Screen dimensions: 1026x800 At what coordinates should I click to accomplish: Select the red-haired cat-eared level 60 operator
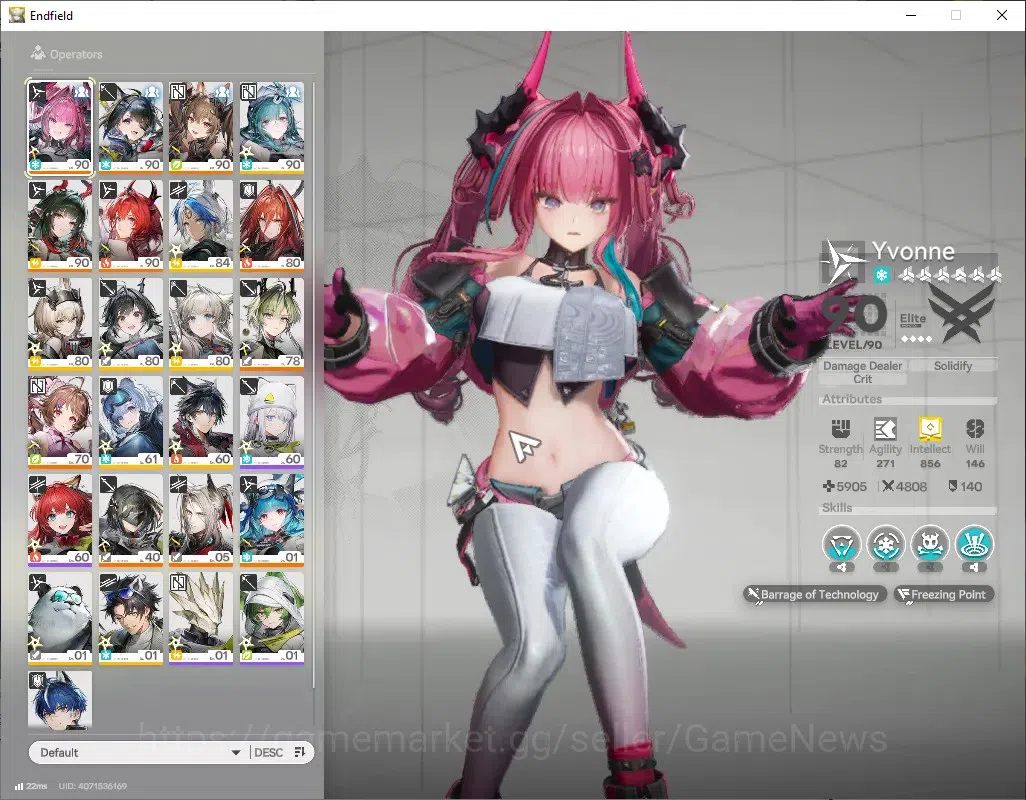60,520
